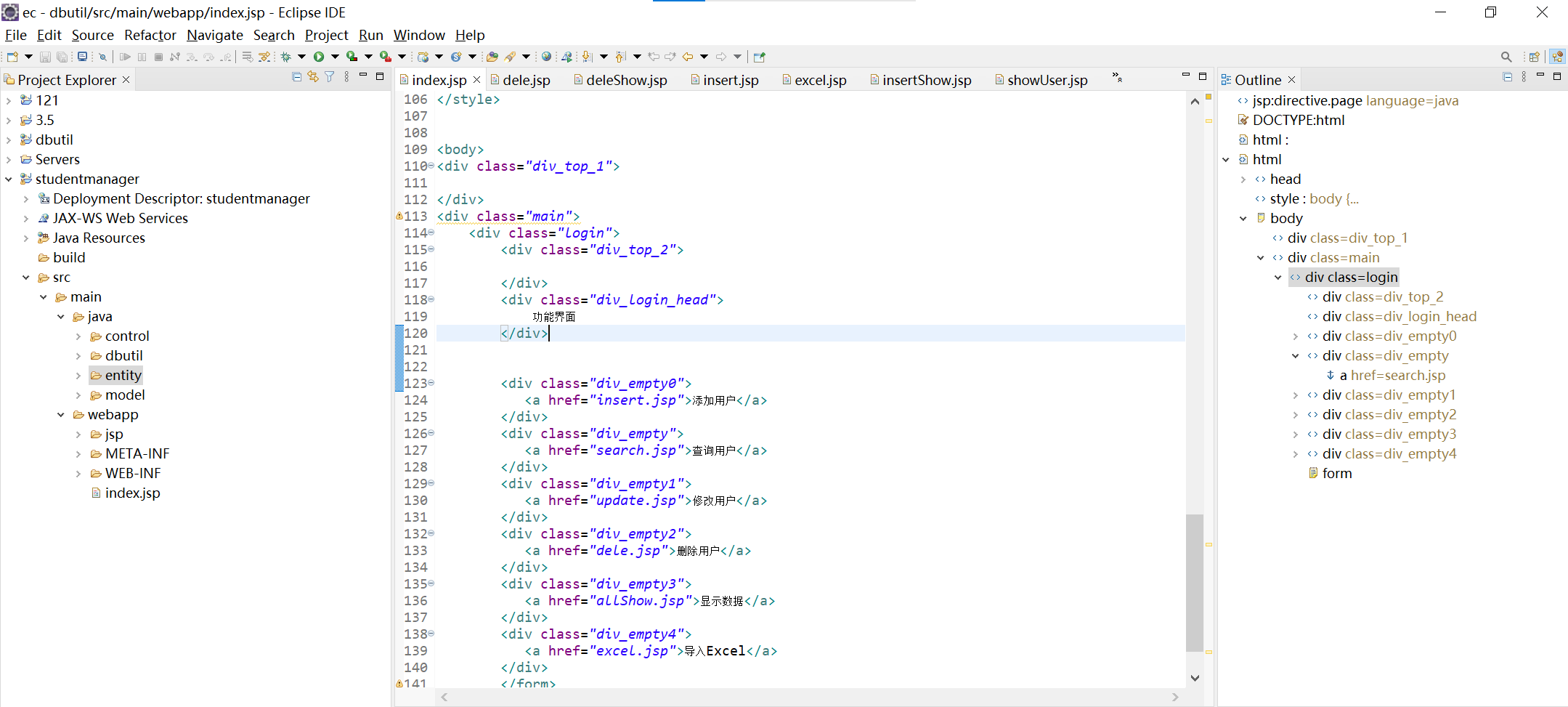Expand the head node in Outline
Viewport: 1568px width, 707px height.
click(1243, 179)
